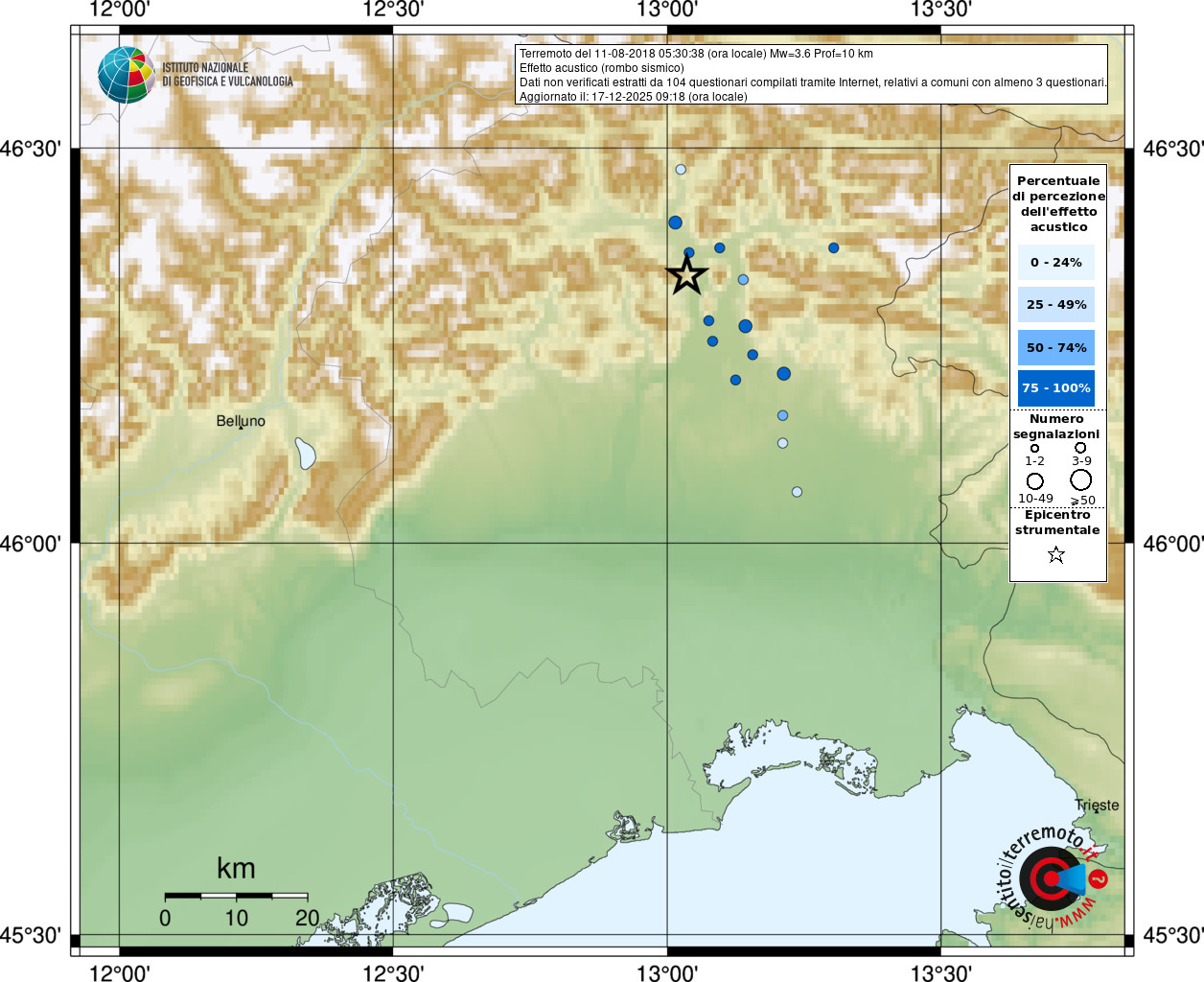Click the light blue point right of the star
This screenshot has height=982, width=1204.
click(743, 280)
